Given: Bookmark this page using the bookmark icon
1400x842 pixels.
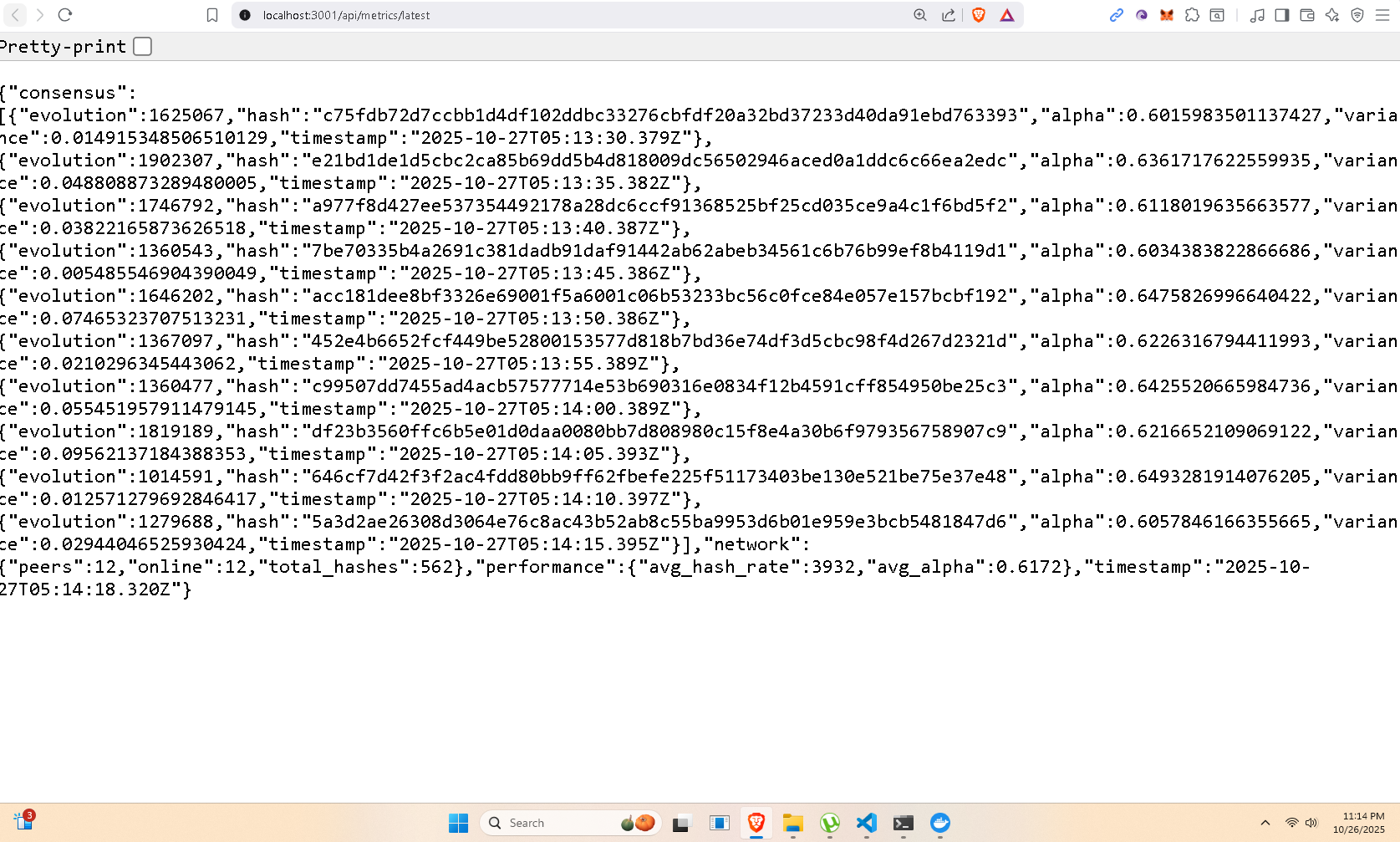Looking at the screenshot, I should pos(212,15).
